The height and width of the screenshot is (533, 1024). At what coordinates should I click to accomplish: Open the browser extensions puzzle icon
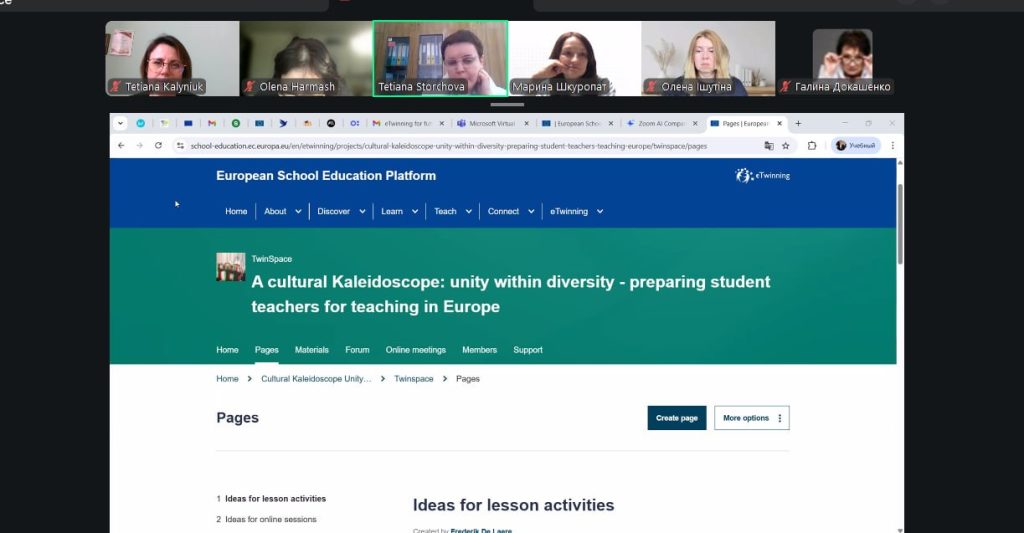click(x=812, y=145)
